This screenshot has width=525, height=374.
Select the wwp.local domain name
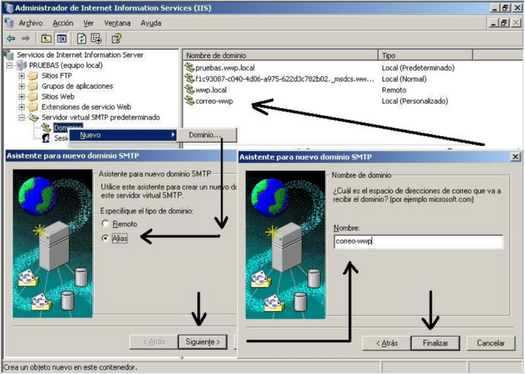211,90
